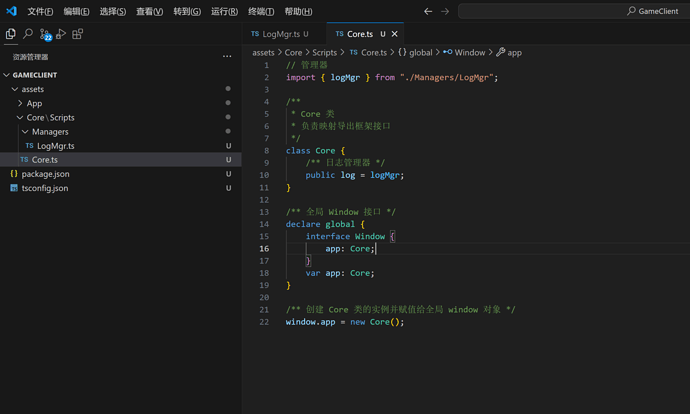Open package.json in the file tree
Viewport: 690px width, 414px height.
pos(45,174)
